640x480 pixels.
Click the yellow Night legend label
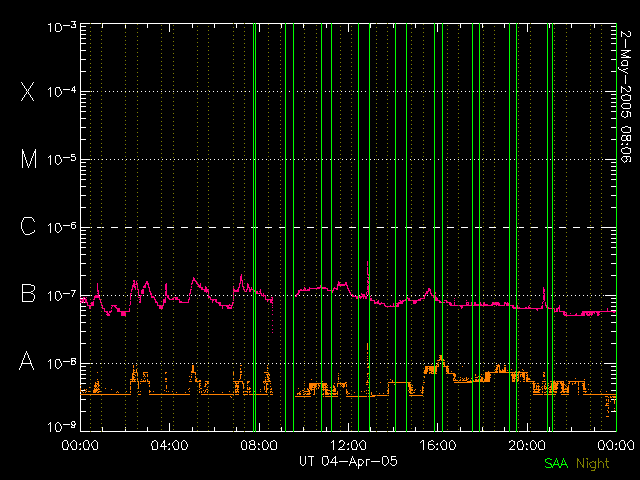point(593,464)
